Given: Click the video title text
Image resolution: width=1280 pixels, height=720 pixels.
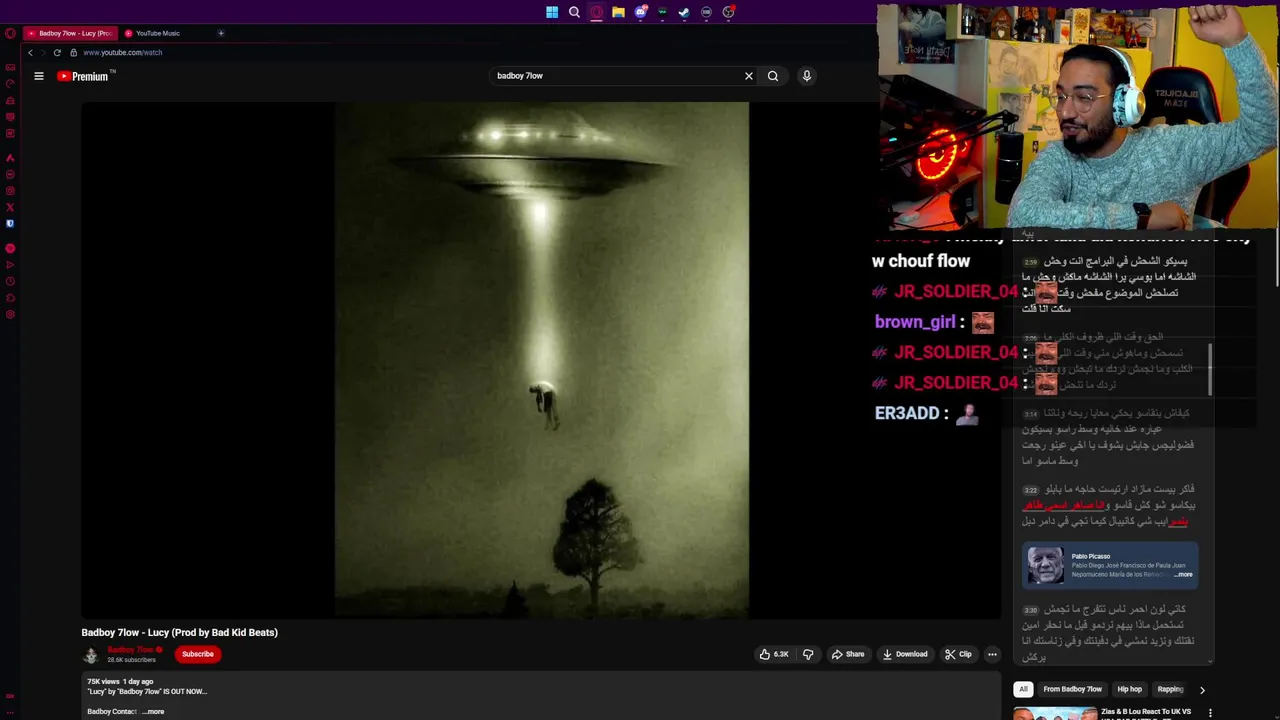Looking at the screenshot, I should [x=179, y=632].
